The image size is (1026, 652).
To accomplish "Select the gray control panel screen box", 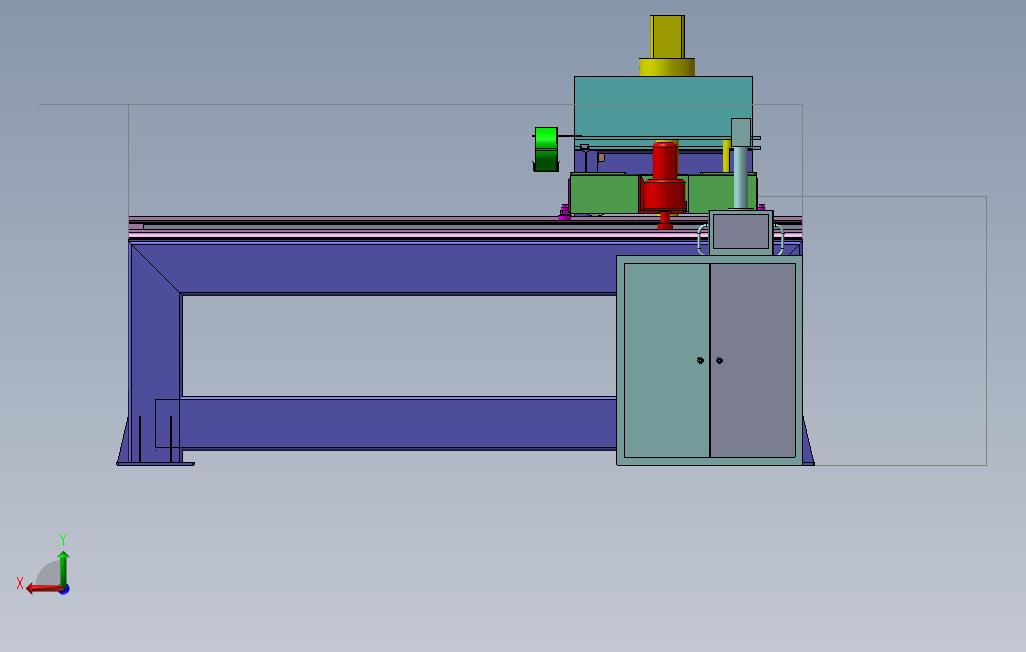I will point(741,232).
